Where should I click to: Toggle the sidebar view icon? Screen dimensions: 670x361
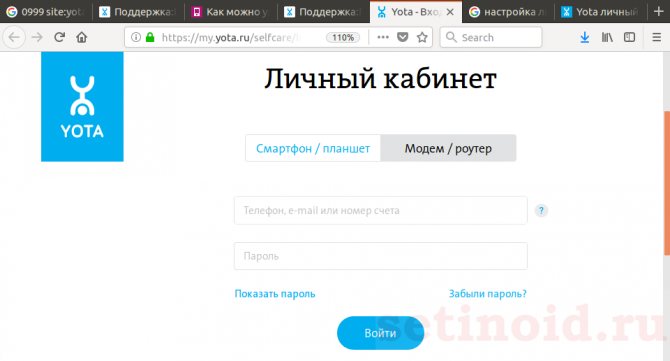click(629, 37)
